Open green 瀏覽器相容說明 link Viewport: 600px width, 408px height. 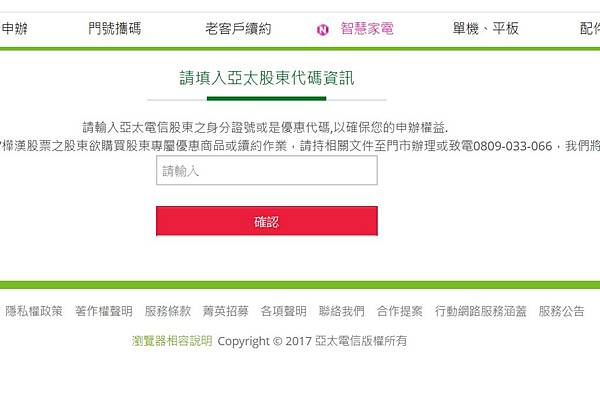click(x=172, y=341)
